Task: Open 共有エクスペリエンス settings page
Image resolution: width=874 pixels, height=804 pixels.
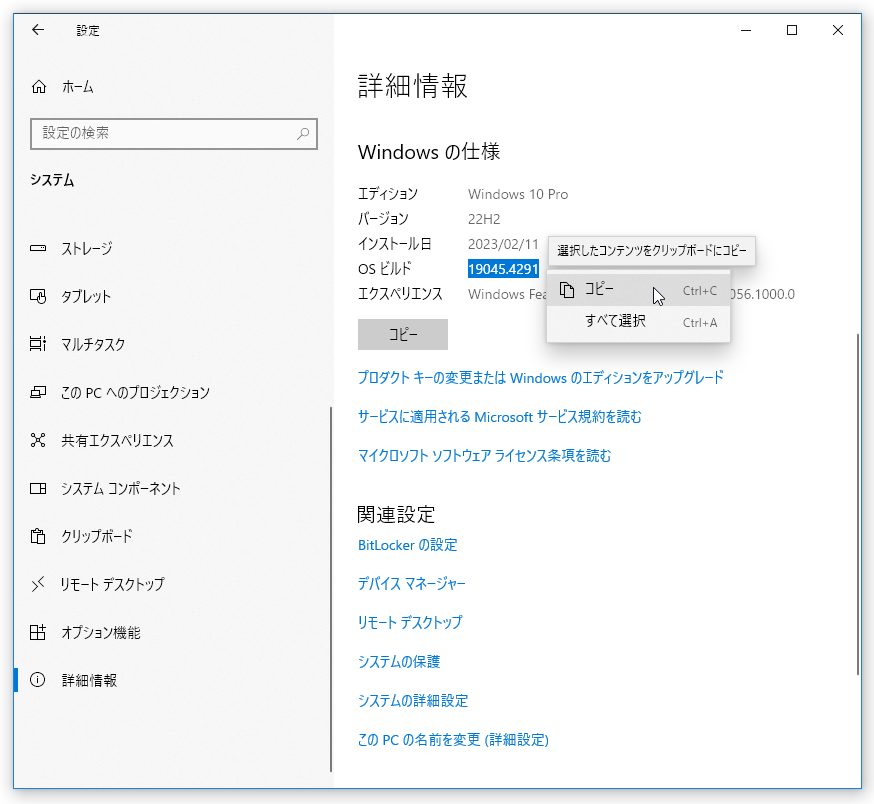Action: click(173, 440)
